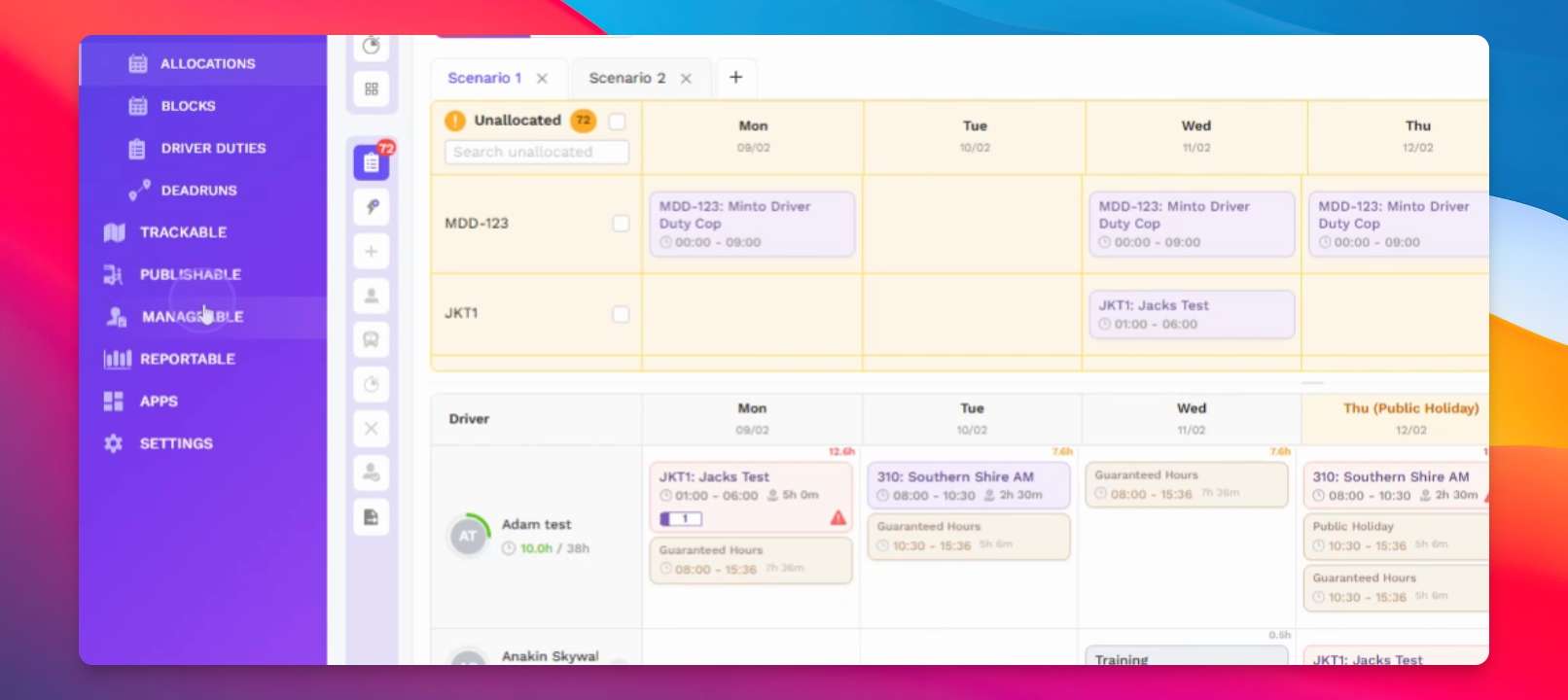Select Monday unallocated MDD-123 Minto Driver shift
The height and width of the screenshot is (700, 1568).
752,225
